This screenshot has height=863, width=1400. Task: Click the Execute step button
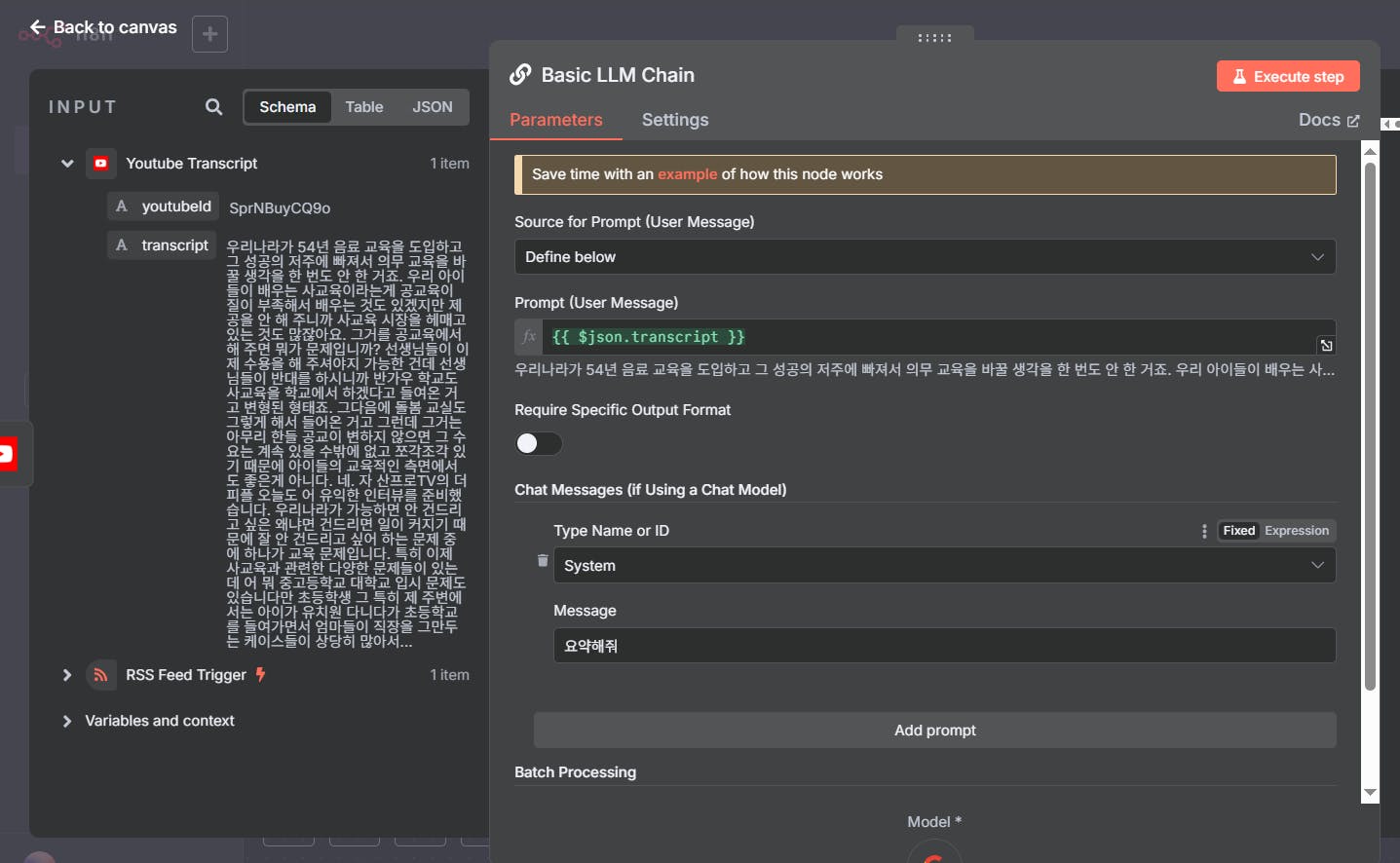tap(1288, 77)
